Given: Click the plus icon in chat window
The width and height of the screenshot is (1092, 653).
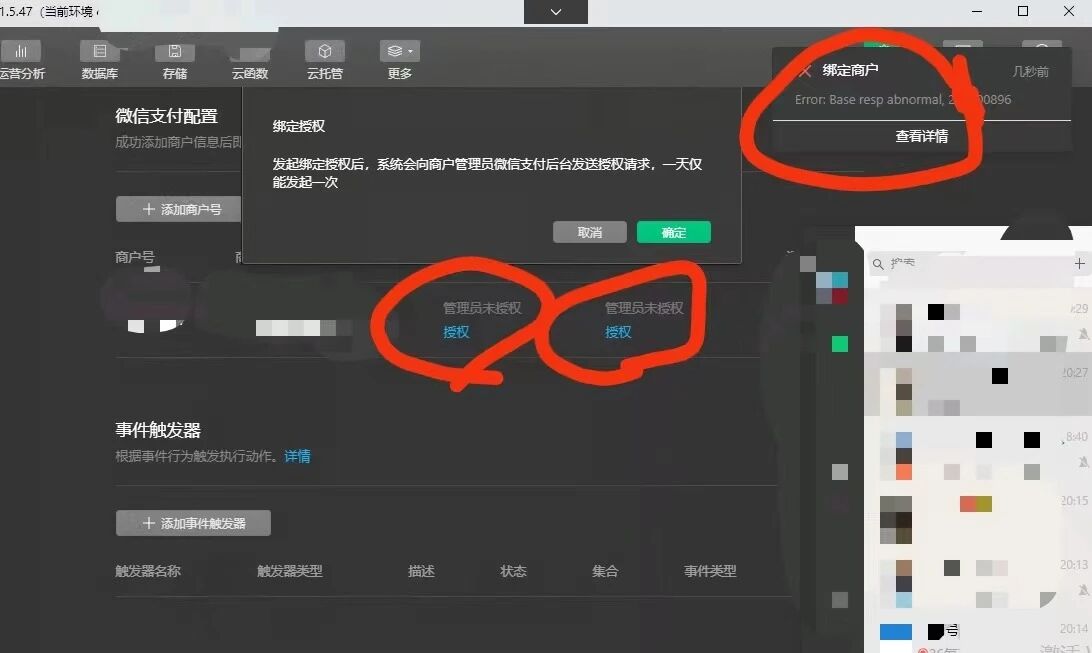Looking at the screenshot, I should [x=1079, y=264].
